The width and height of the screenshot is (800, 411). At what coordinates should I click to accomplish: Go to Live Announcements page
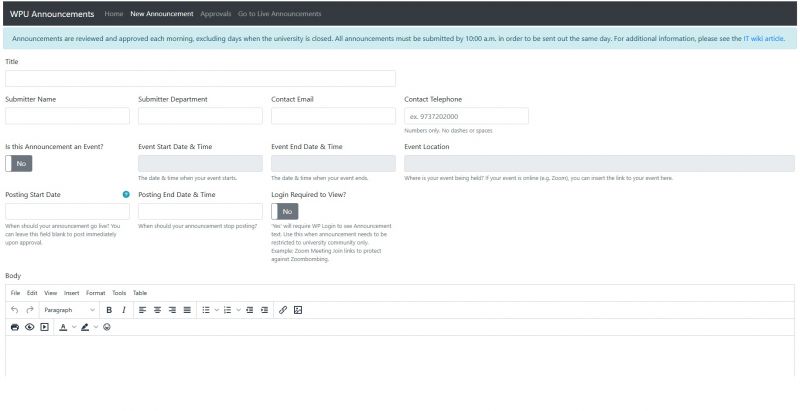click(279, 14)
